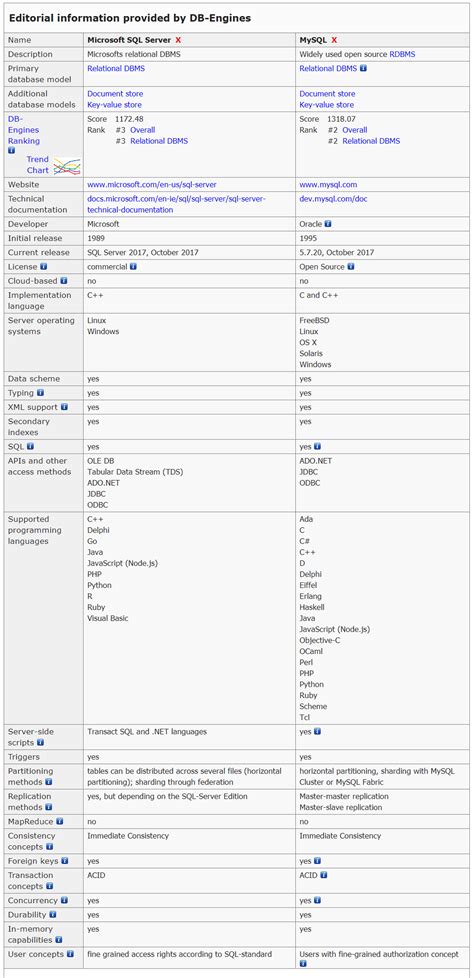
Task: Open Key-value store link under MySQL
Action: point(326,105)
